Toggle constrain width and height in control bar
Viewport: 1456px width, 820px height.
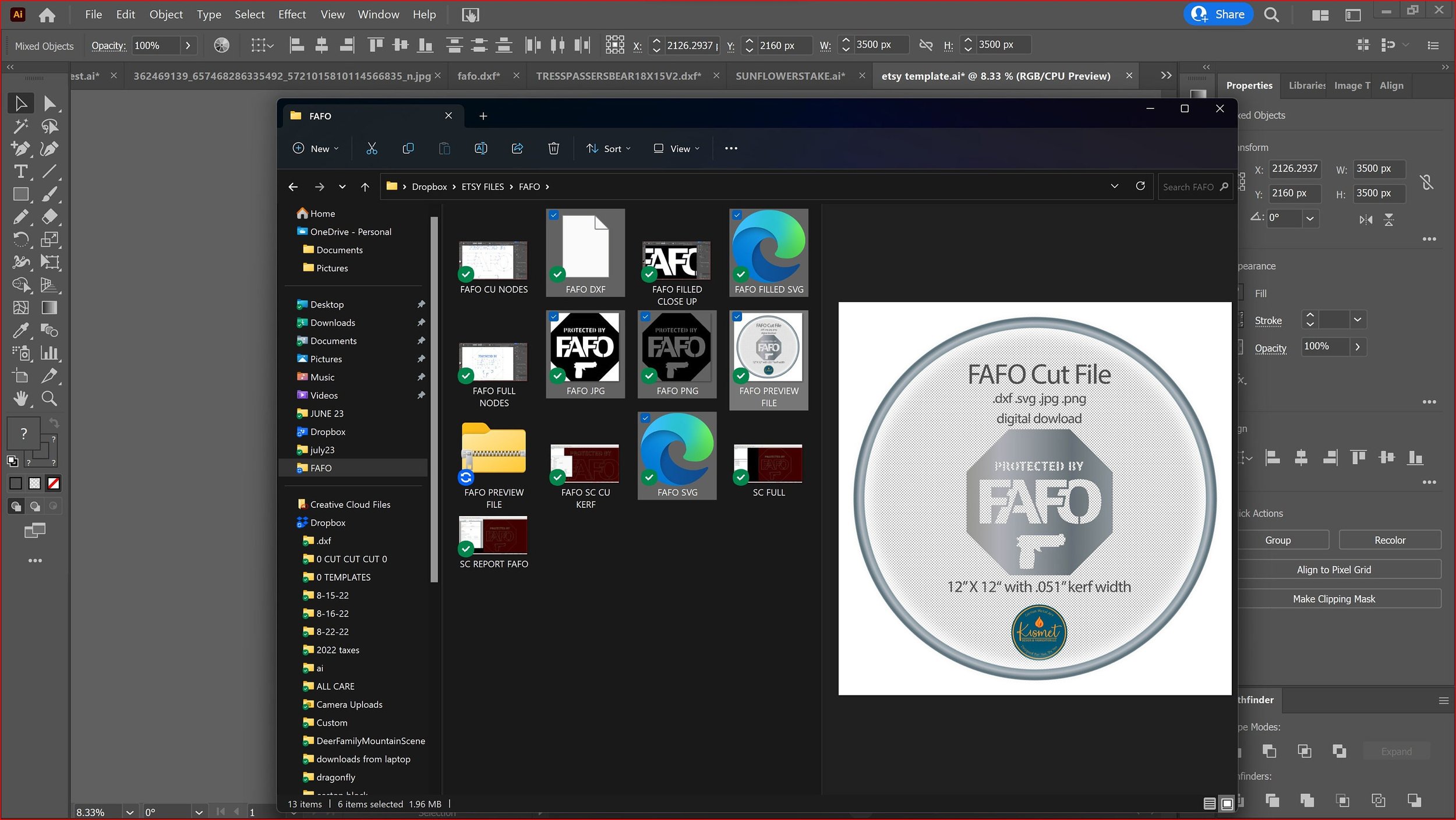tap(925, 45)
